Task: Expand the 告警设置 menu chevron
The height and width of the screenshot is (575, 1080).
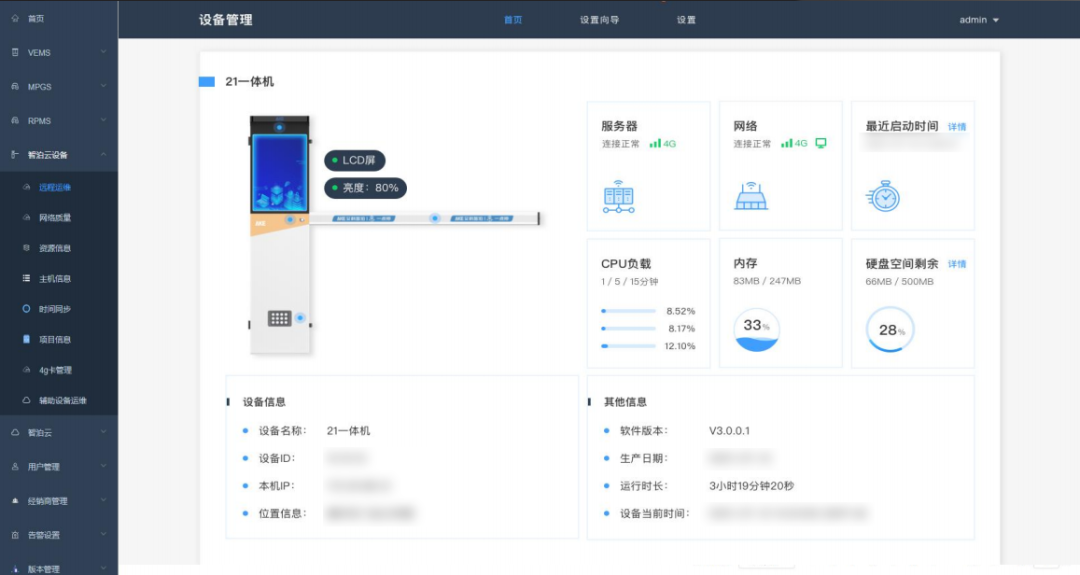Action: pos(103,534)
